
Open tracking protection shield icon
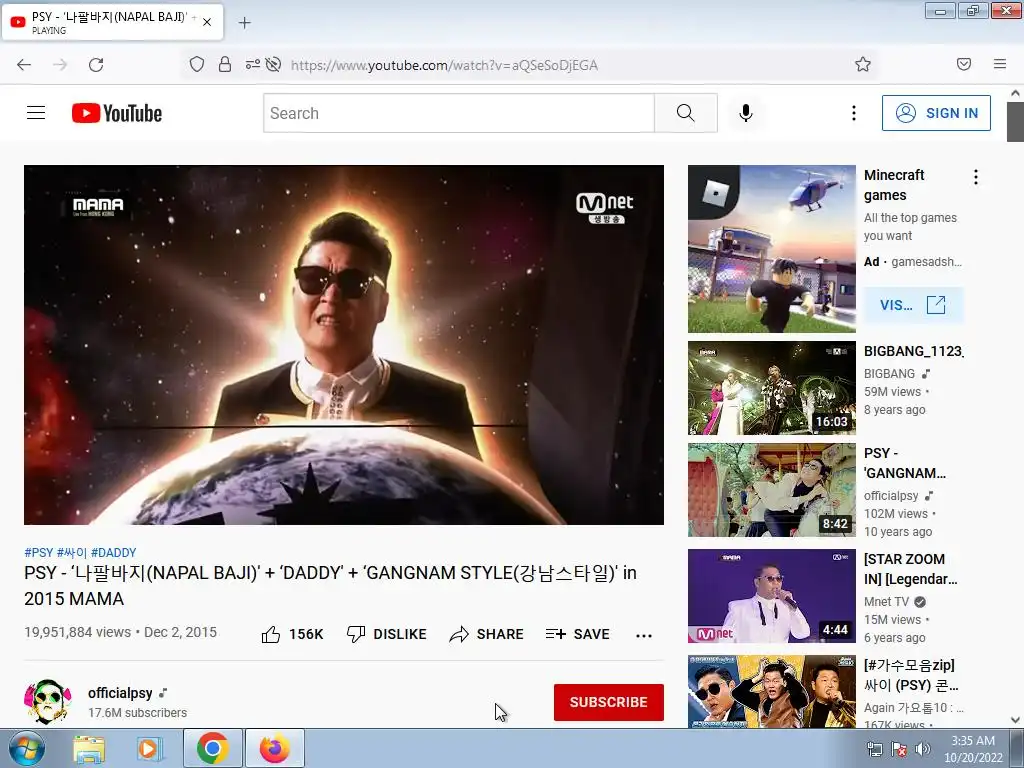pyautogui.click(x=197, y=64)
